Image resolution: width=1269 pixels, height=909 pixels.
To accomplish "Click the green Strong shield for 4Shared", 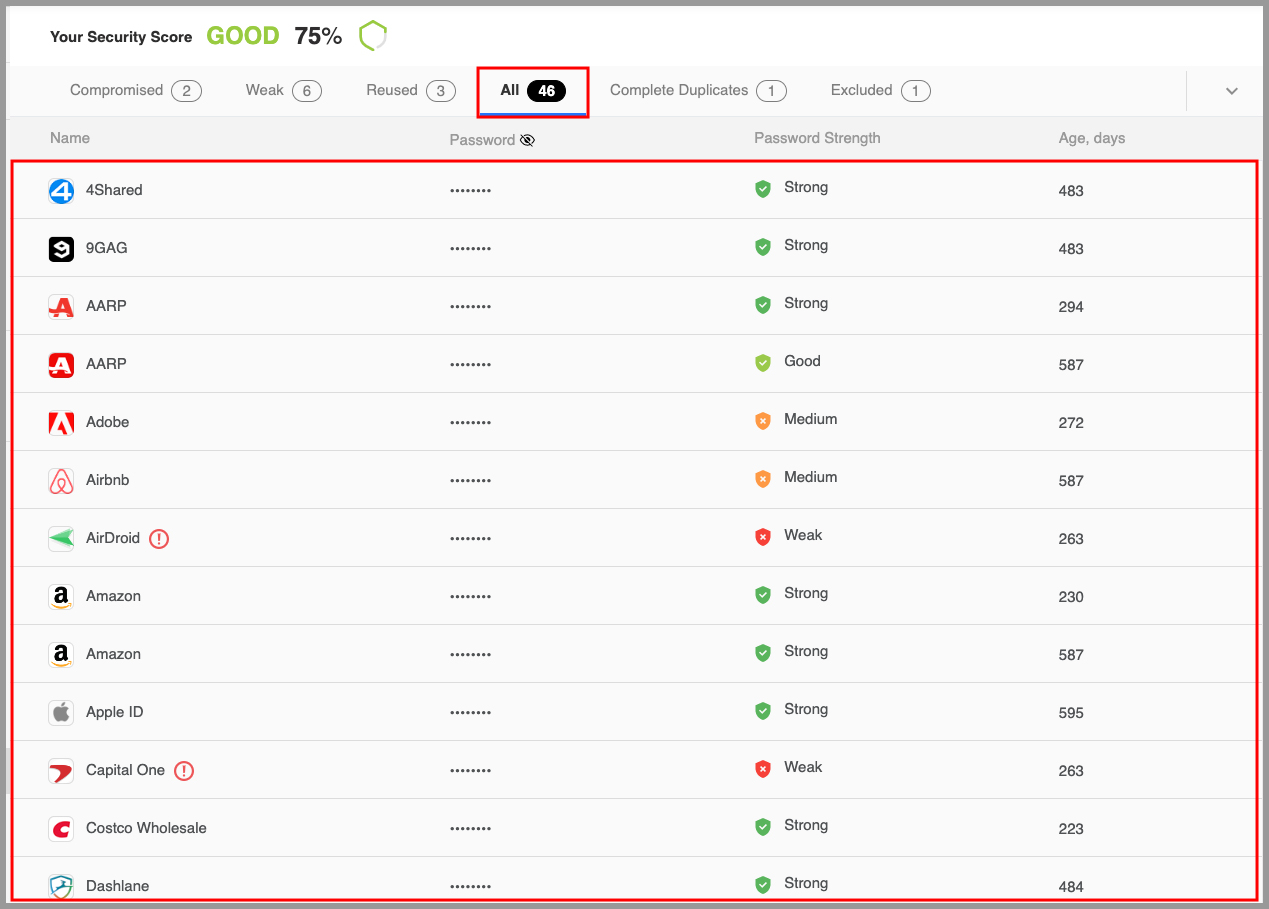I will [x=763, y=189].
